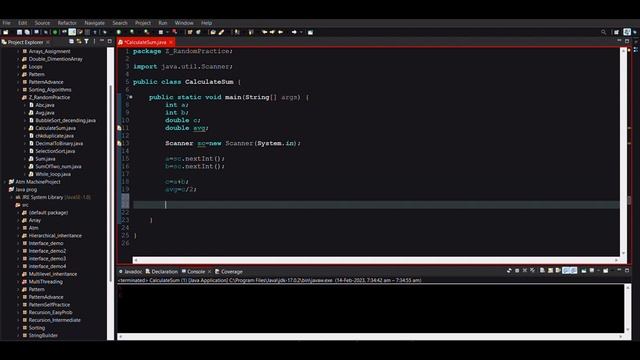Viewport: 640px width, 360px height.
Task: Click the New file toolbar icon
Action: tap(6, 32)
